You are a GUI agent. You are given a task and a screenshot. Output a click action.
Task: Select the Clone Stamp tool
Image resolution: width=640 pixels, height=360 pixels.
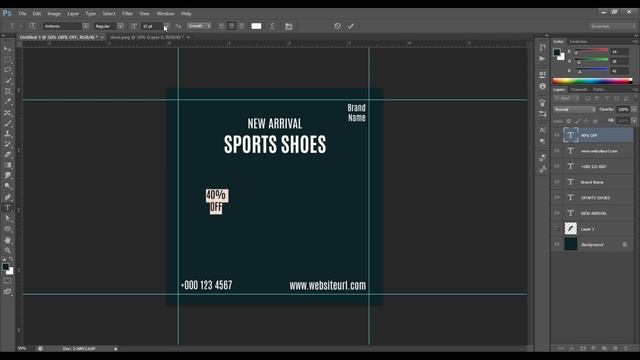[x=7, y=134]
